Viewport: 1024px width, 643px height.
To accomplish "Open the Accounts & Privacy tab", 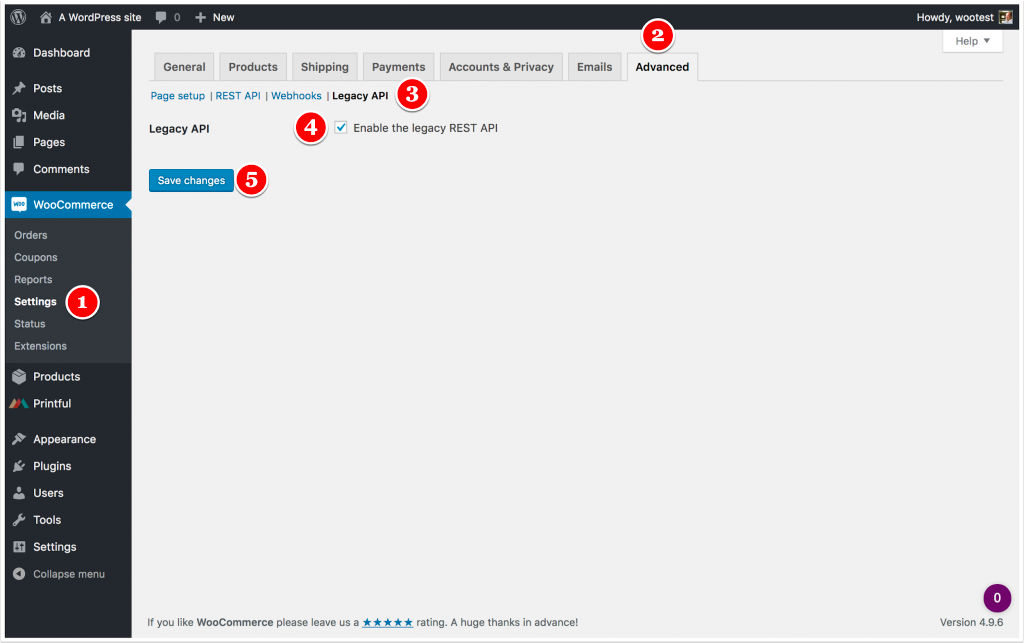I will coord(500,66).
